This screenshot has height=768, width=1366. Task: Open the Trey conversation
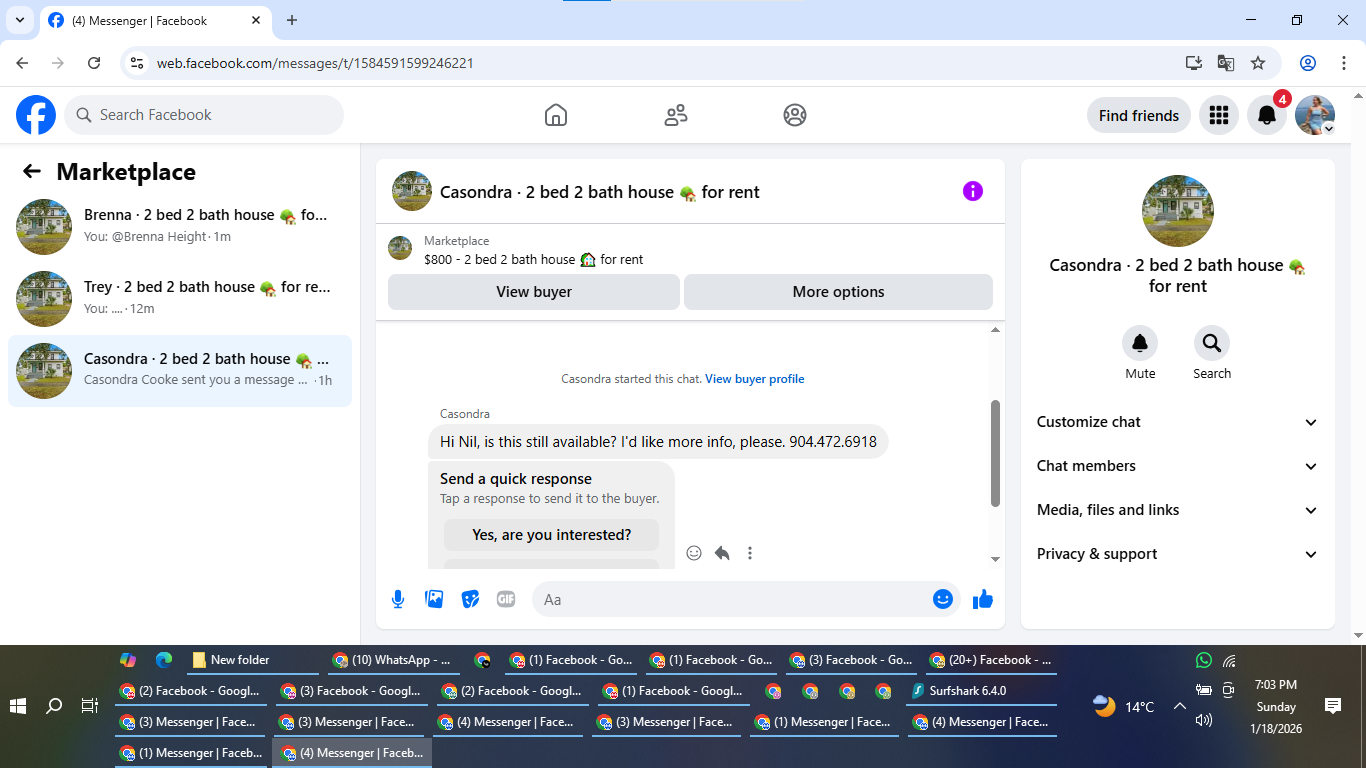coord(180,299)
